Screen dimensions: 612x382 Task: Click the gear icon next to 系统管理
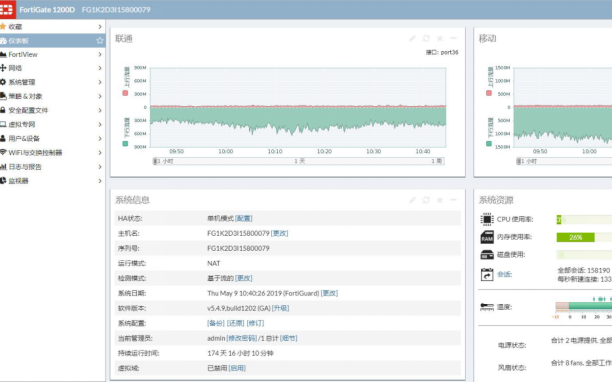(x=3, y=82)
